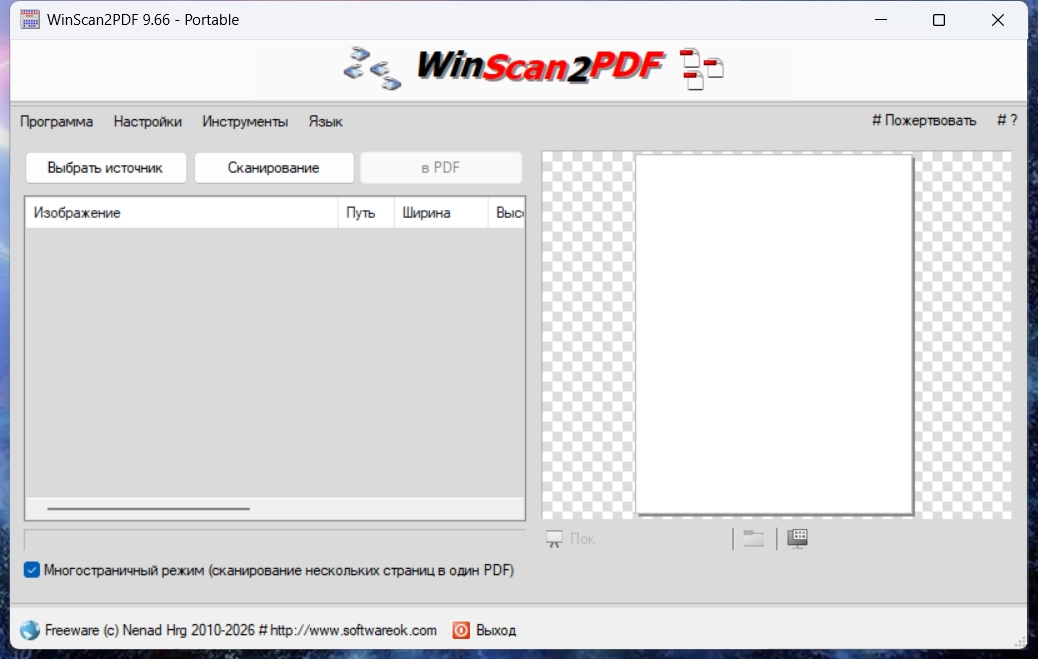Click the Сканирование button

pyautogui.click(x=274, y=168)
